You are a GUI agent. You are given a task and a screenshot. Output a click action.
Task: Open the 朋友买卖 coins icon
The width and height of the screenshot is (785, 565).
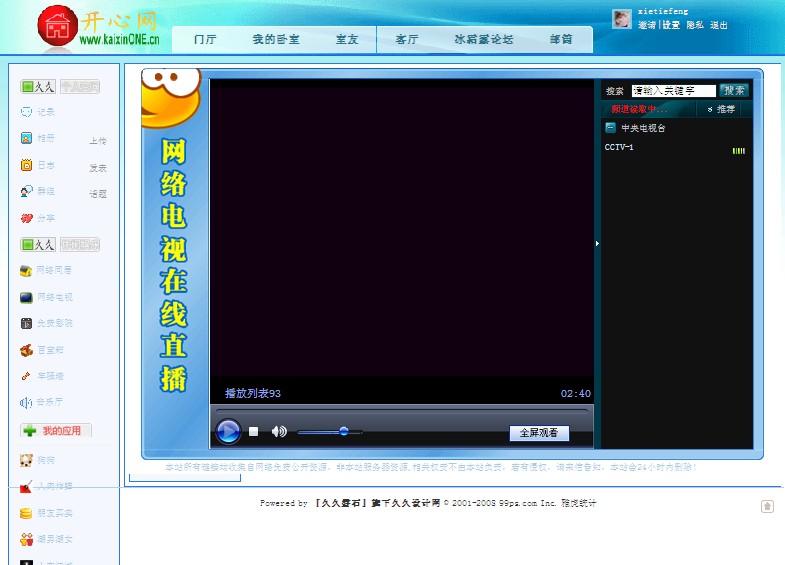[x=26, y=513]
